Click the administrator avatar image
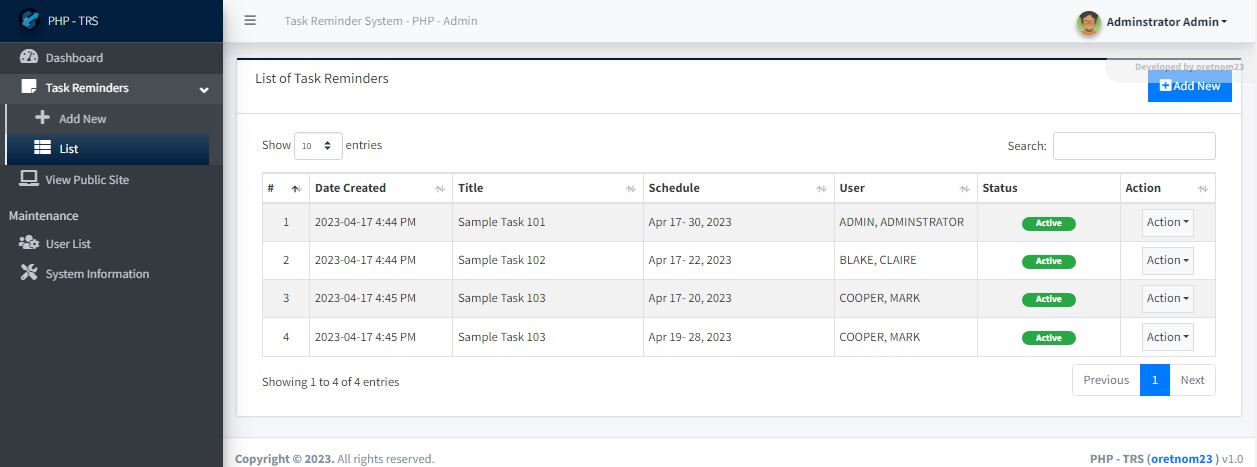The image size is (1257, 467). pos(1088,22)
